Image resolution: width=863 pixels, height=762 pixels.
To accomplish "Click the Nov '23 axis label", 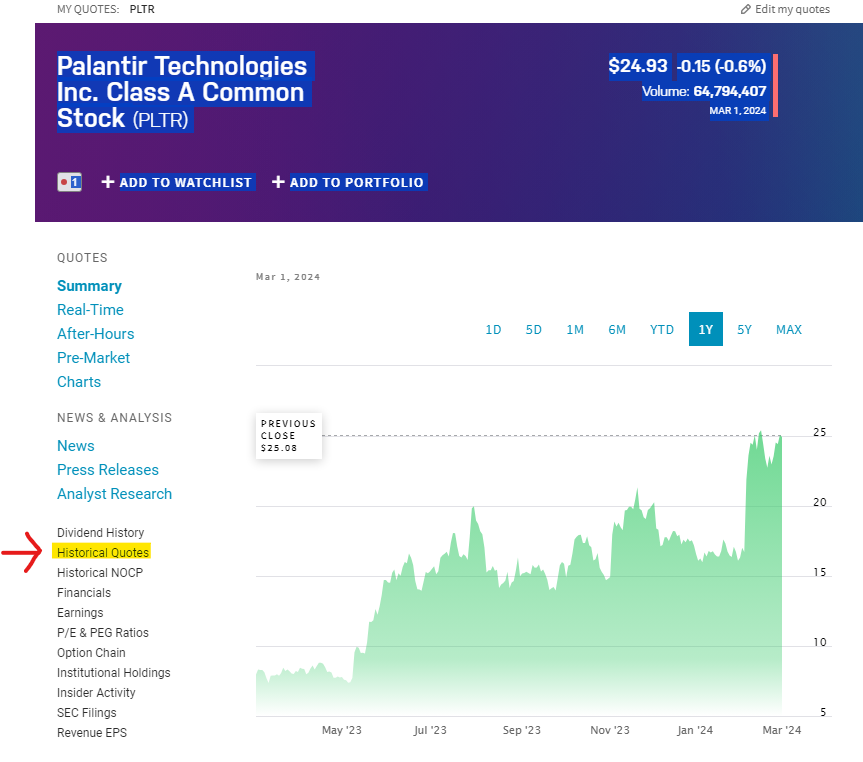I will (610, 730).
